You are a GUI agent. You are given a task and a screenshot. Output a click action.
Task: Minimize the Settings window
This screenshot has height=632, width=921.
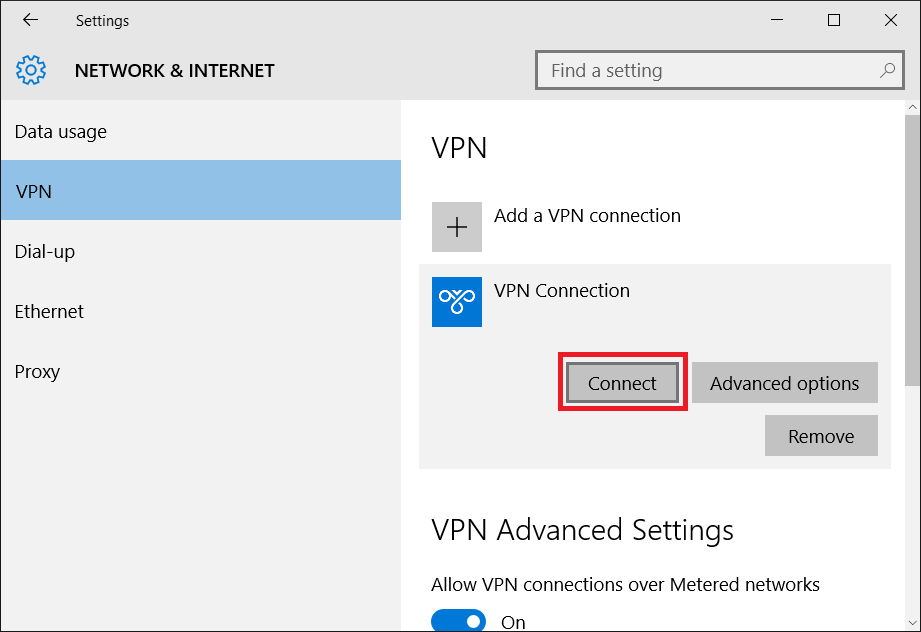777,20
